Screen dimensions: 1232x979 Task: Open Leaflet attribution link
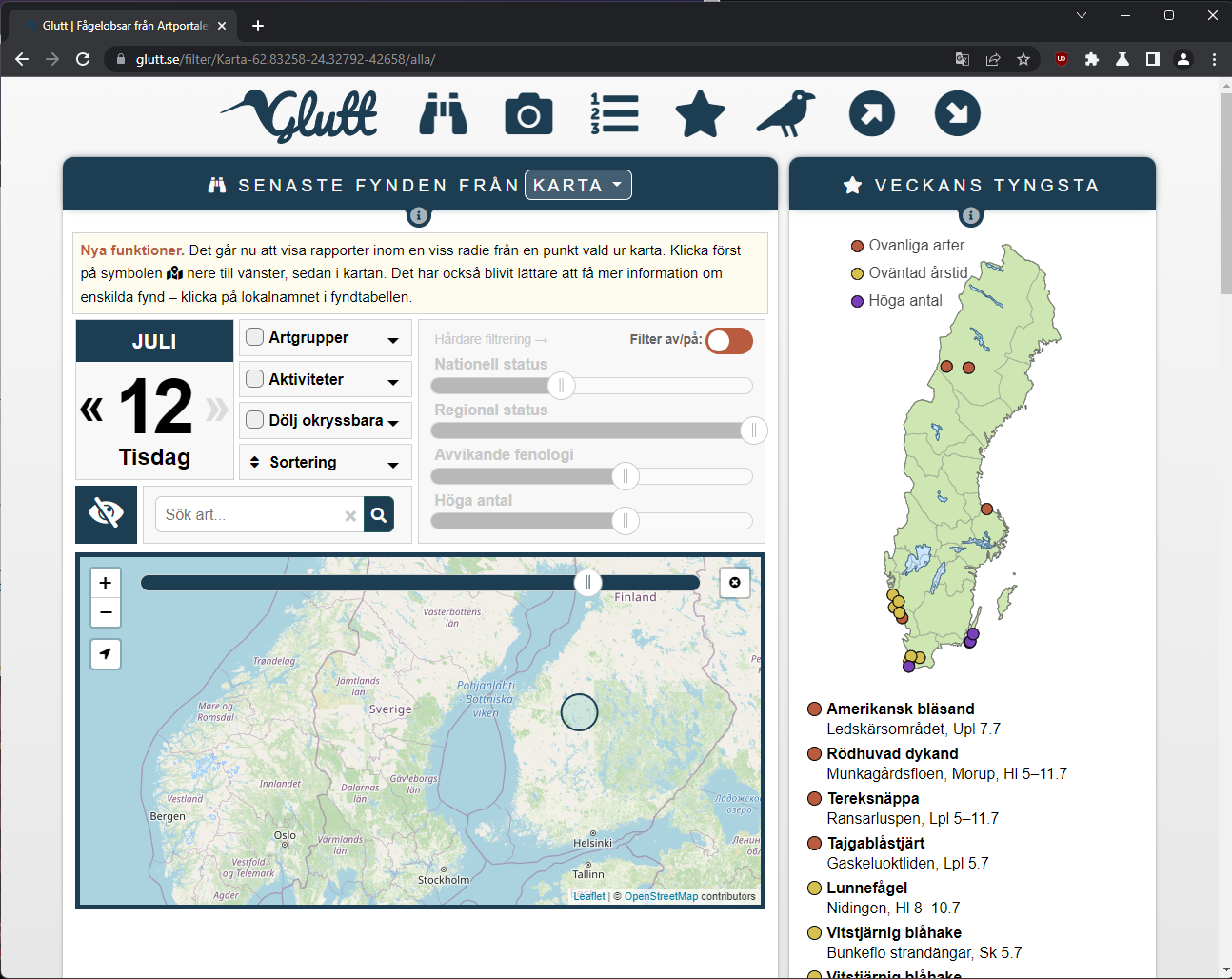588,896
